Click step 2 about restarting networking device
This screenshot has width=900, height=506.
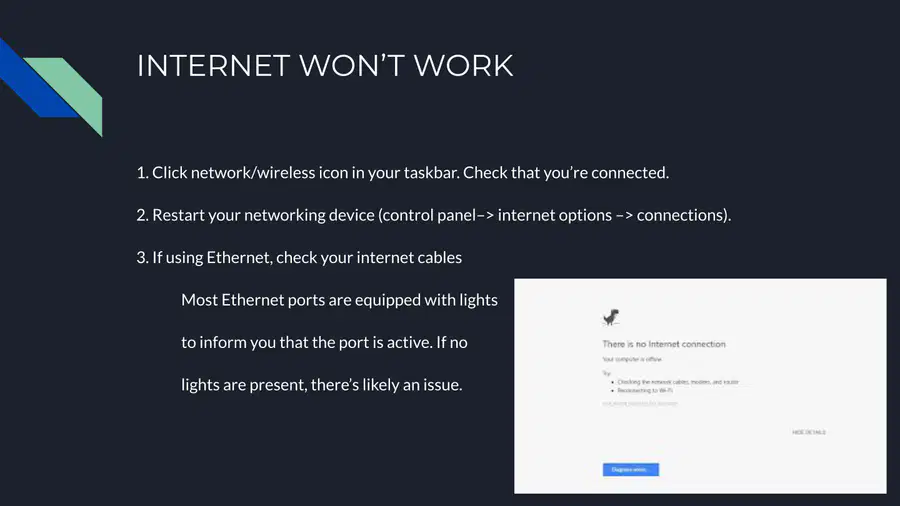[434, 215]
